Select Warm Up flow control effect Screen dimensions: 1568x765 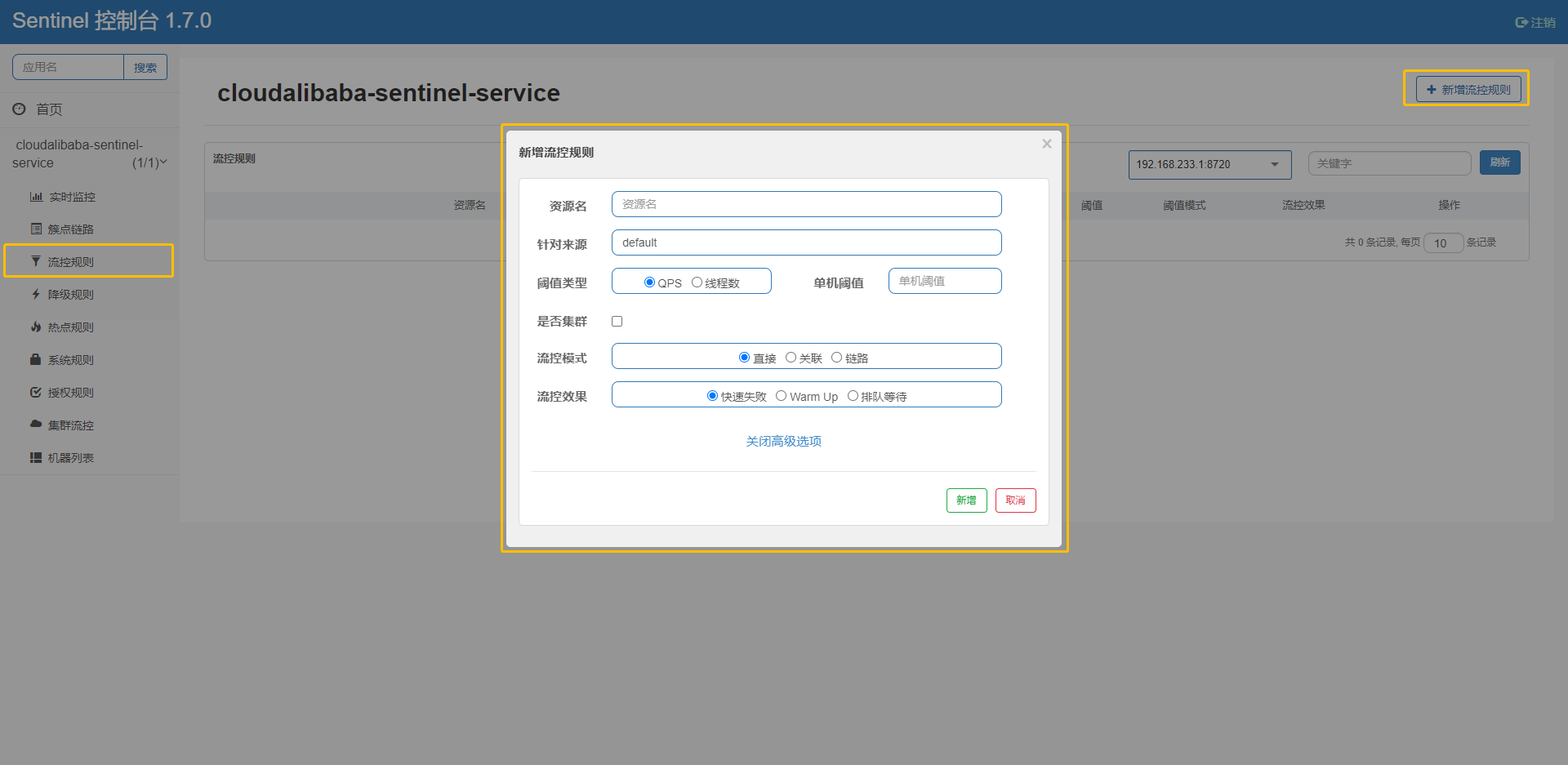[x=781, y=396]
